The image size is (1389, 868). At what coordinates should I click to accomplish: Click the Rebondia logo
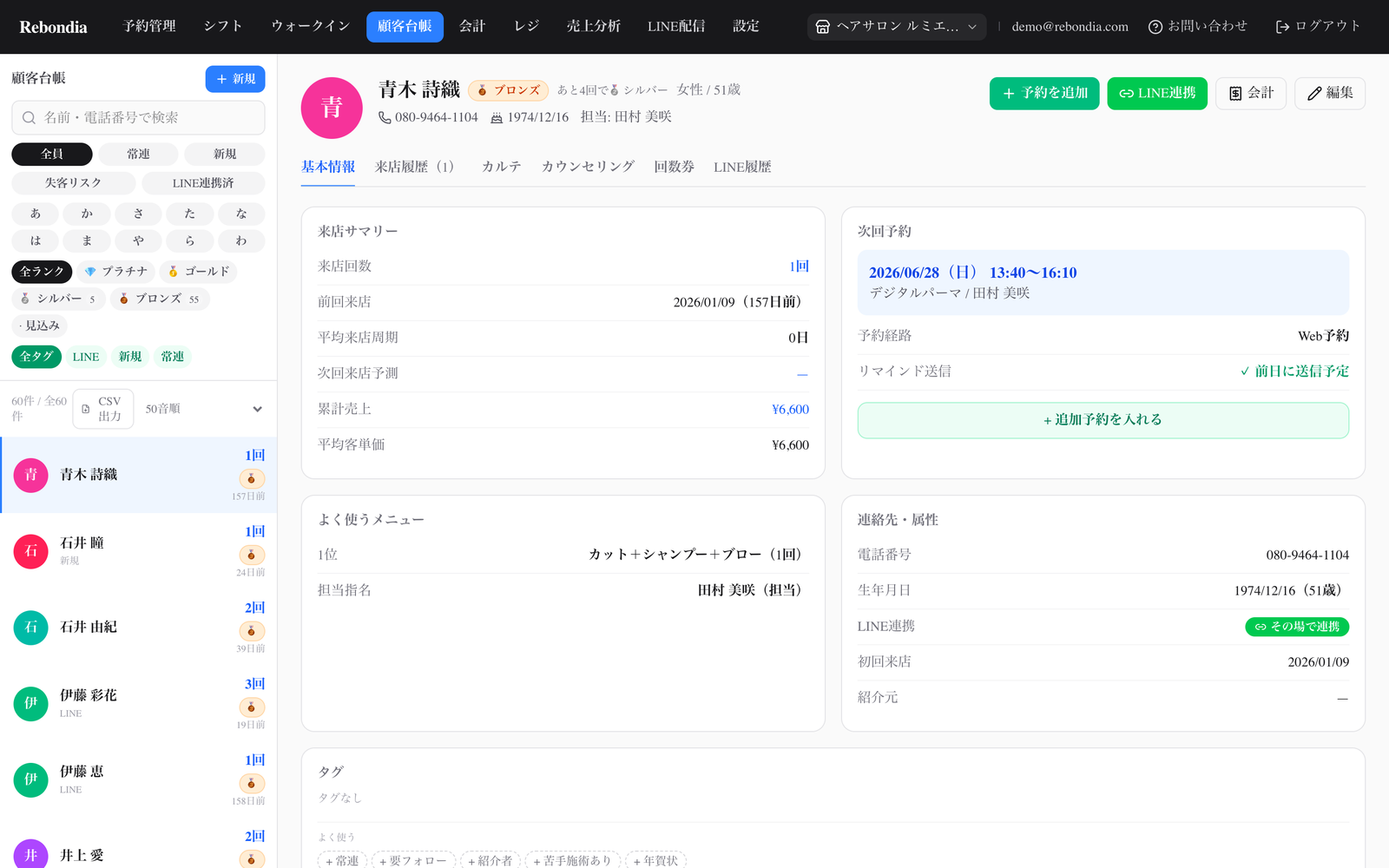(53, 27)
